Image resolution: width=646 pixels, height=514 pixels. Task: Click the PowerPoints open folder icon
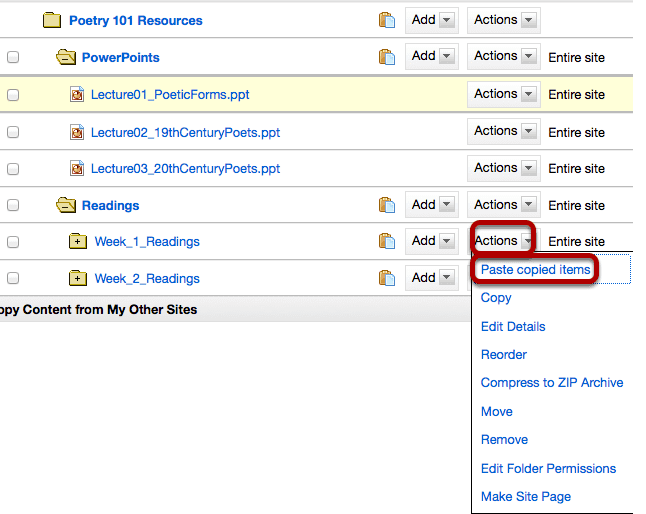[66, 57]
